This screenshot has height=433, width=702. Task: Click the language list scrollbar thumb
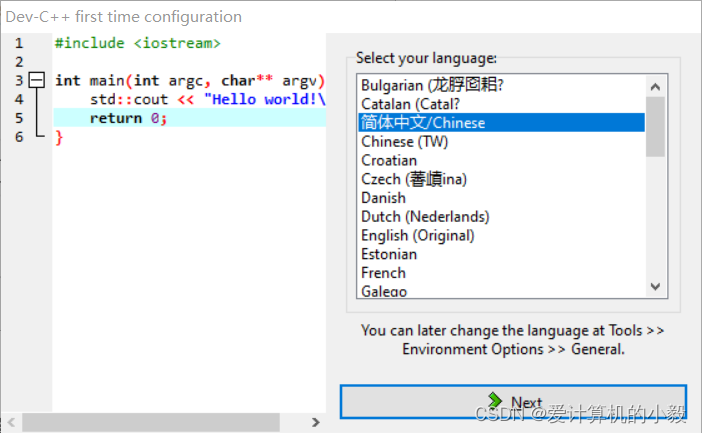click(655, 127)
